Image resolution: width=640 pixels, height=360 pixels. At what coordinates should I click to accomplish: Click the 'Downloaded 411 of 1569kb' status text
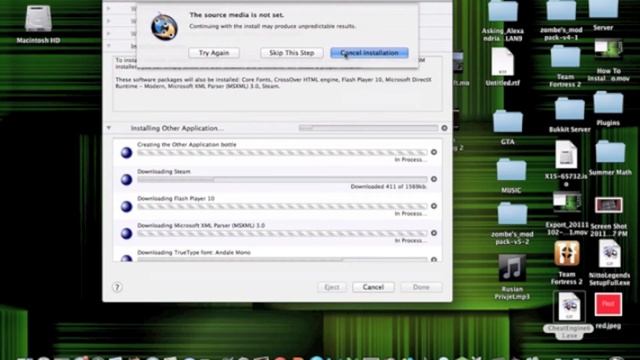[x=389, y=187]
